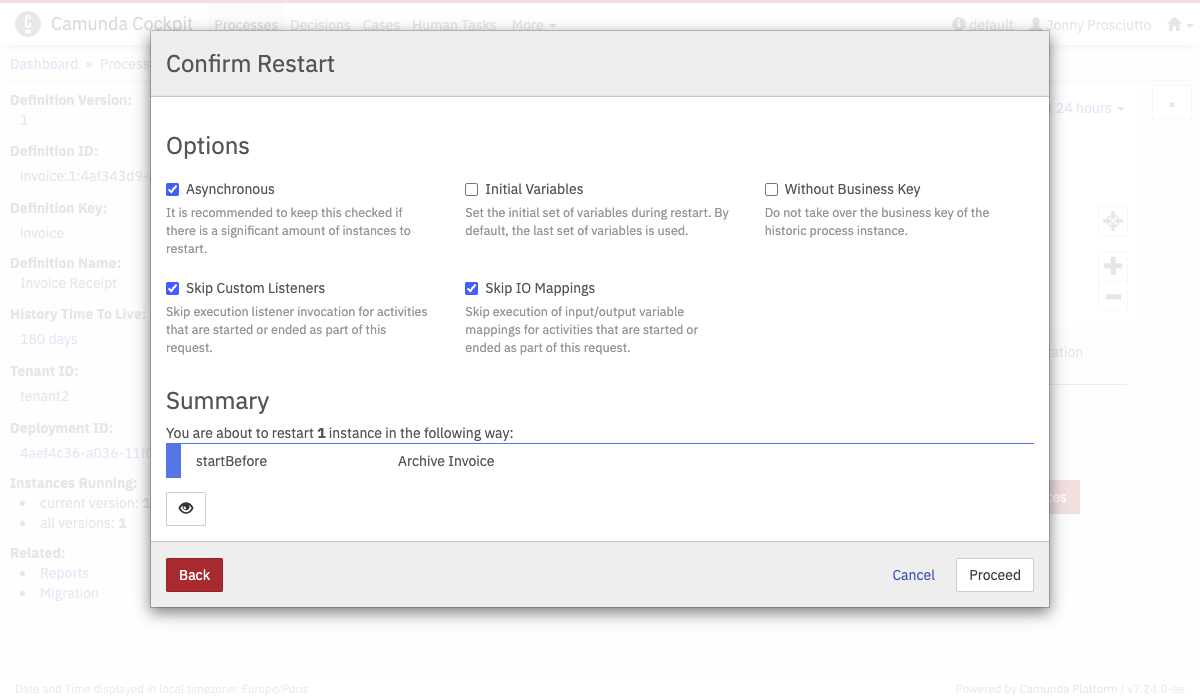The image size is (1200, 700).
Task: Click the diagram reset-zoom crosshair icon
Action: (x=1112, y=221)
